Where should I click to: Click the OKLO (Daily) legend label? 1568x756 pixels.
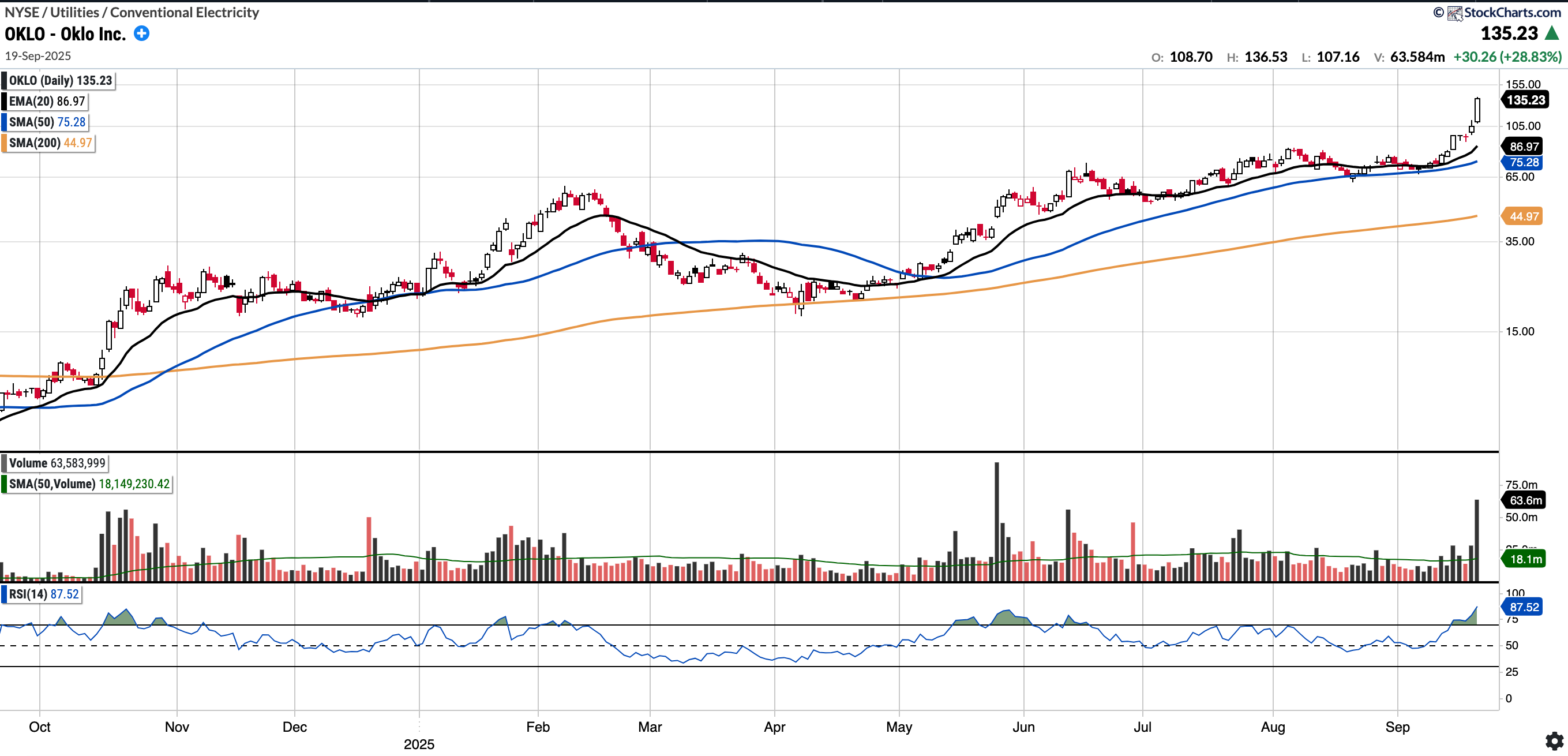[59, 80]
